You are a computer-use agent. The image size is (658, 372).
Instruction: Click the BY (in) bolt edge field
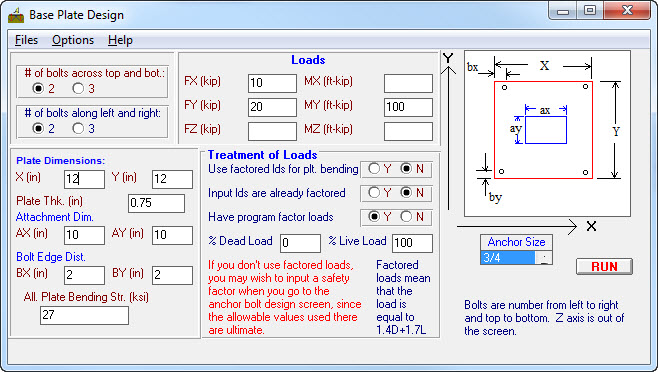coord(172,275)
